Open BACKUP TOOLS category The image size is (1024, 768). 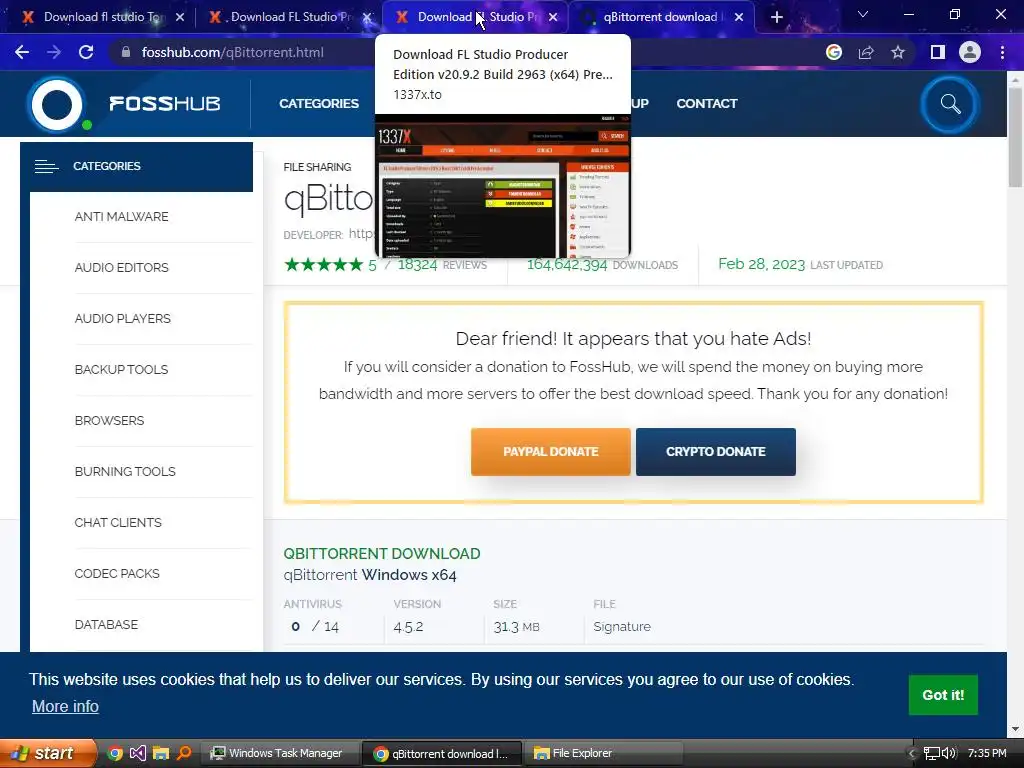pos(121,370)
